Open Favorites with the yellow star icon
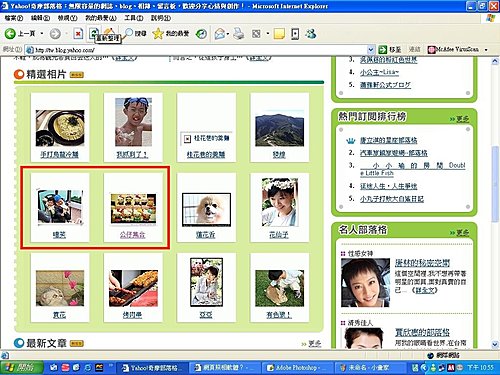Viewport: 500px width, 375px height. [x=171, y=33]
